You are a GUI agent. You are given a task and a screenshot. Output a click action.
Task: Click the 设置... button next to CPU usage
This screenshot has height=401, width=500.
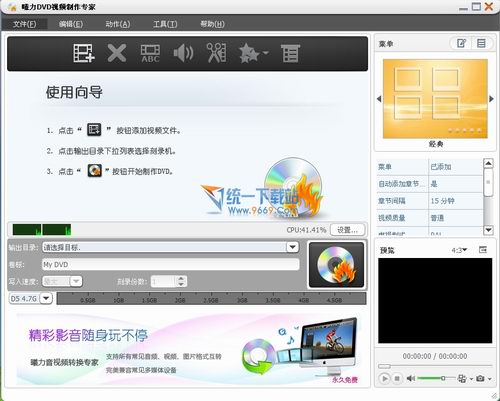347,230
